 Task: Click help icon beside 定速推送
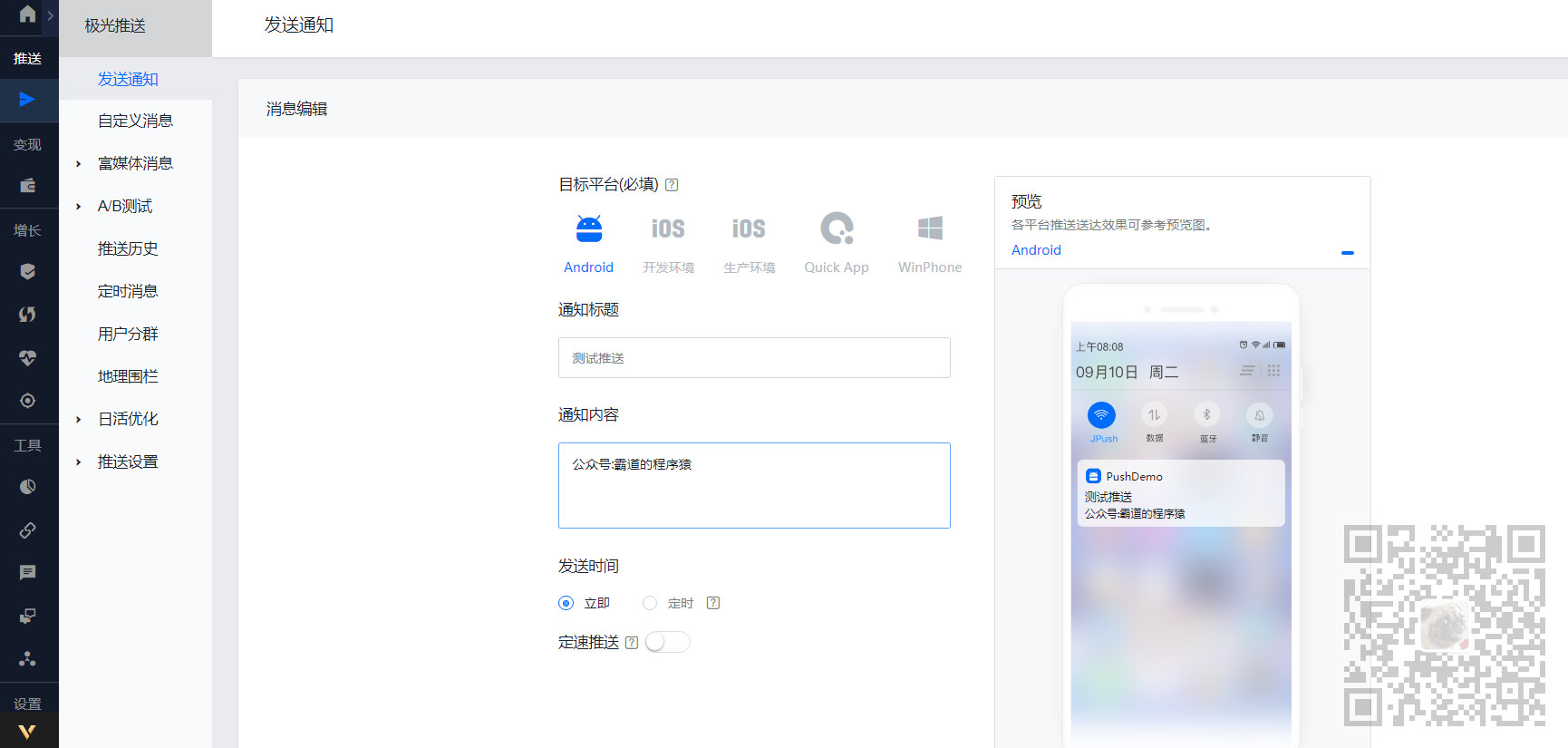632,643
